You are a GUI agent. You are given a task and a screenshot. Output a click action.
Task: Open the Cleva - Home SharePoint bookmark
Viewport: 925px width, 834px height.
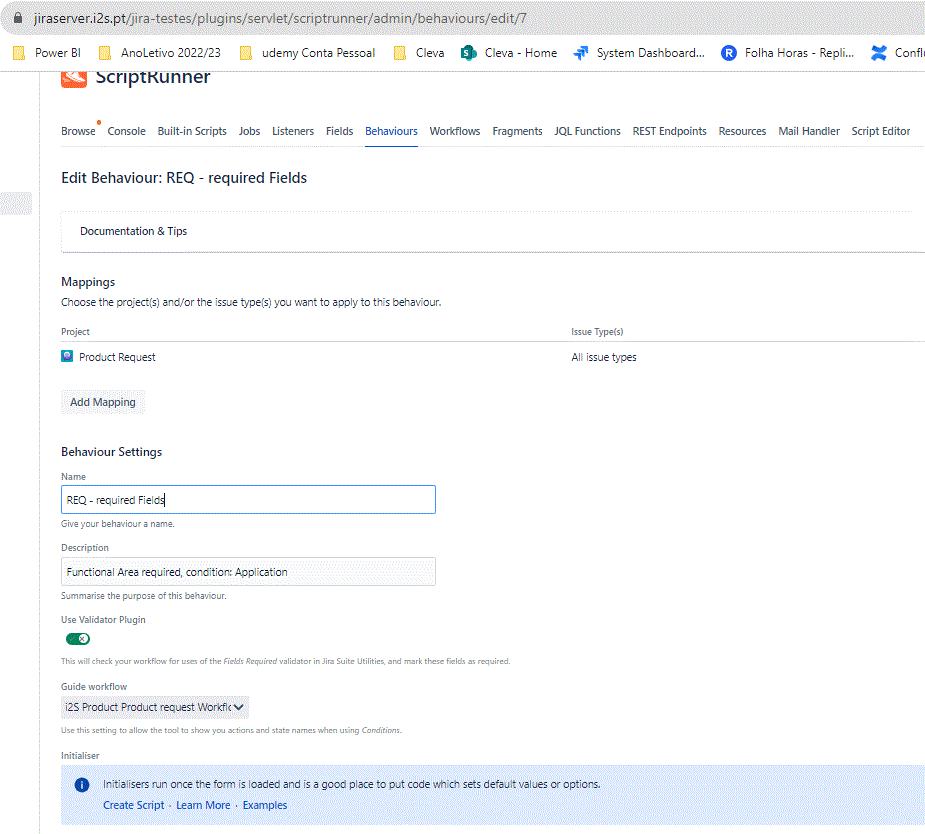click(x=509, y=53)
